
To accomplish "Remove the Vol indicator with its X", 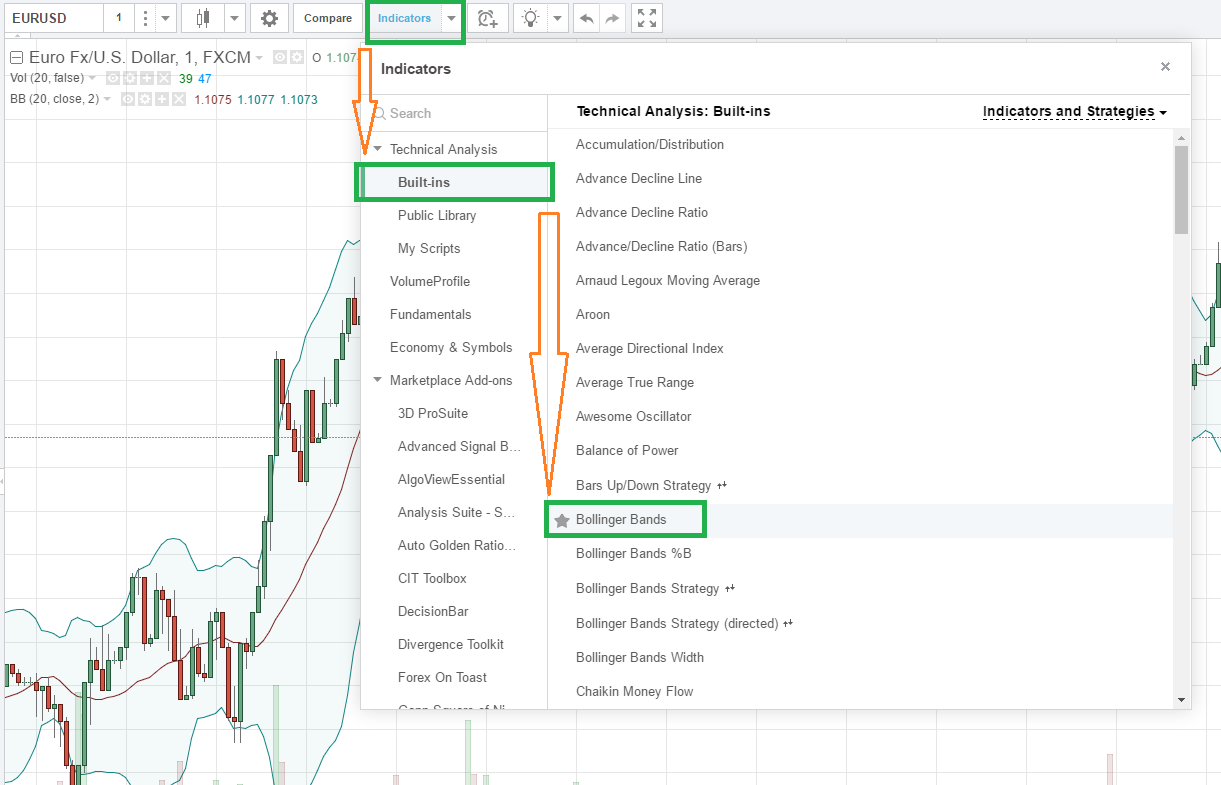I will tap(164, 78).
